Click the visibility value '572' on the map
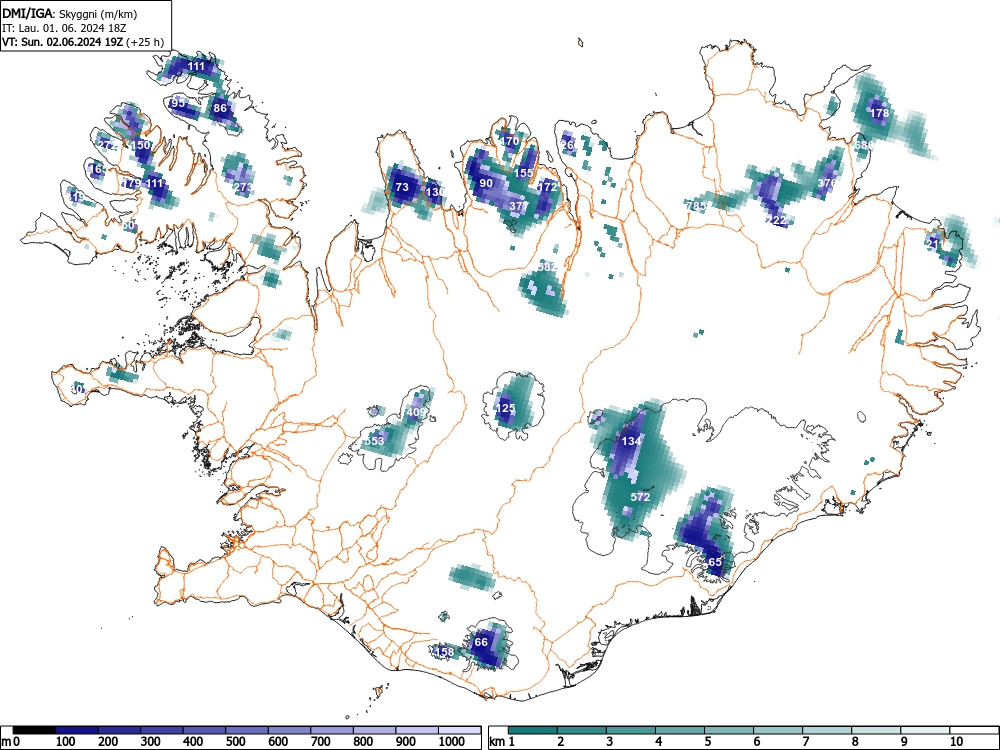This screenshot has height=750, width=1000. pos(640,497)
